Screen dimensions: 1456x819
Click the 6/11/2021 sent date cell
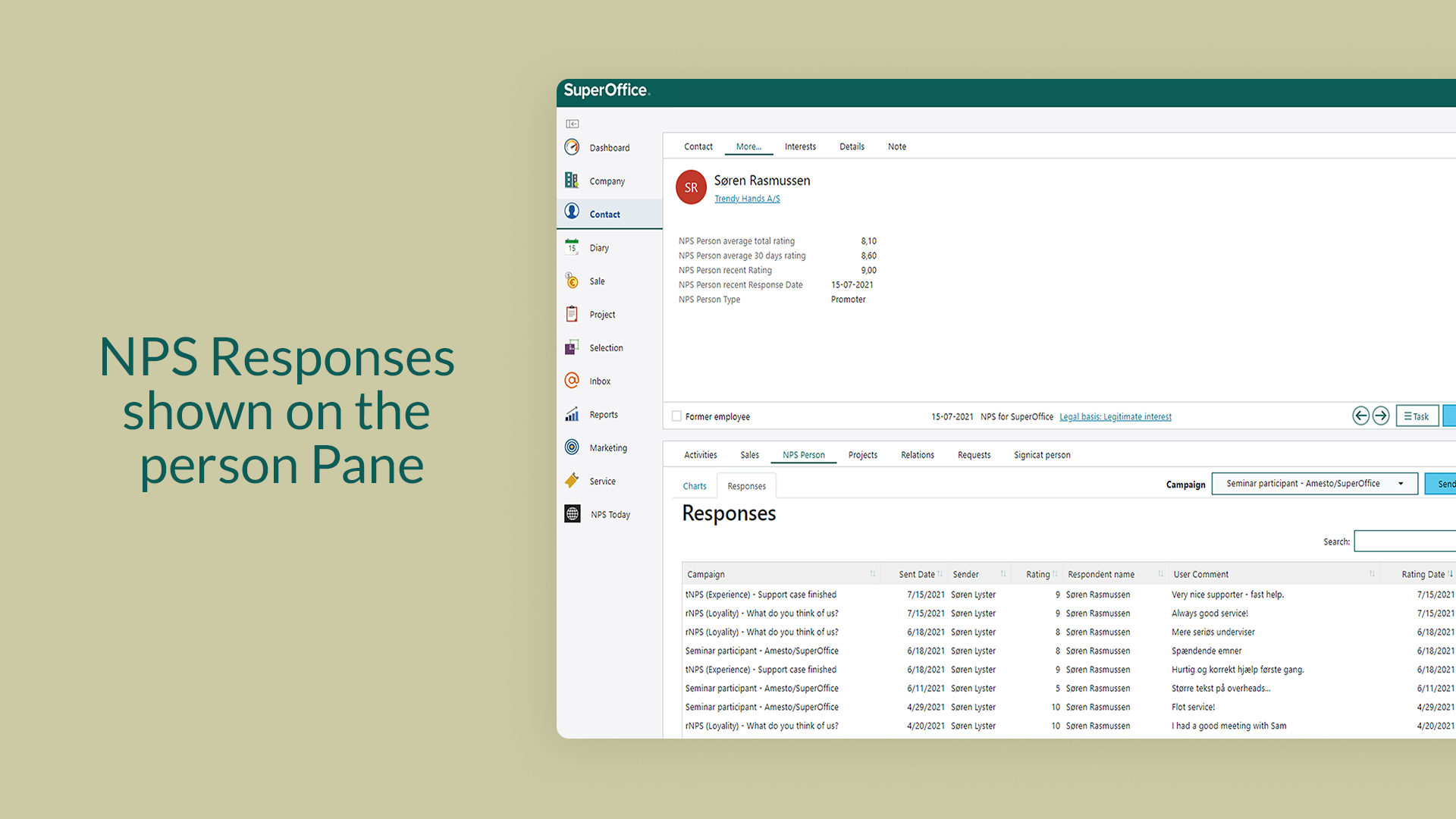926,689
